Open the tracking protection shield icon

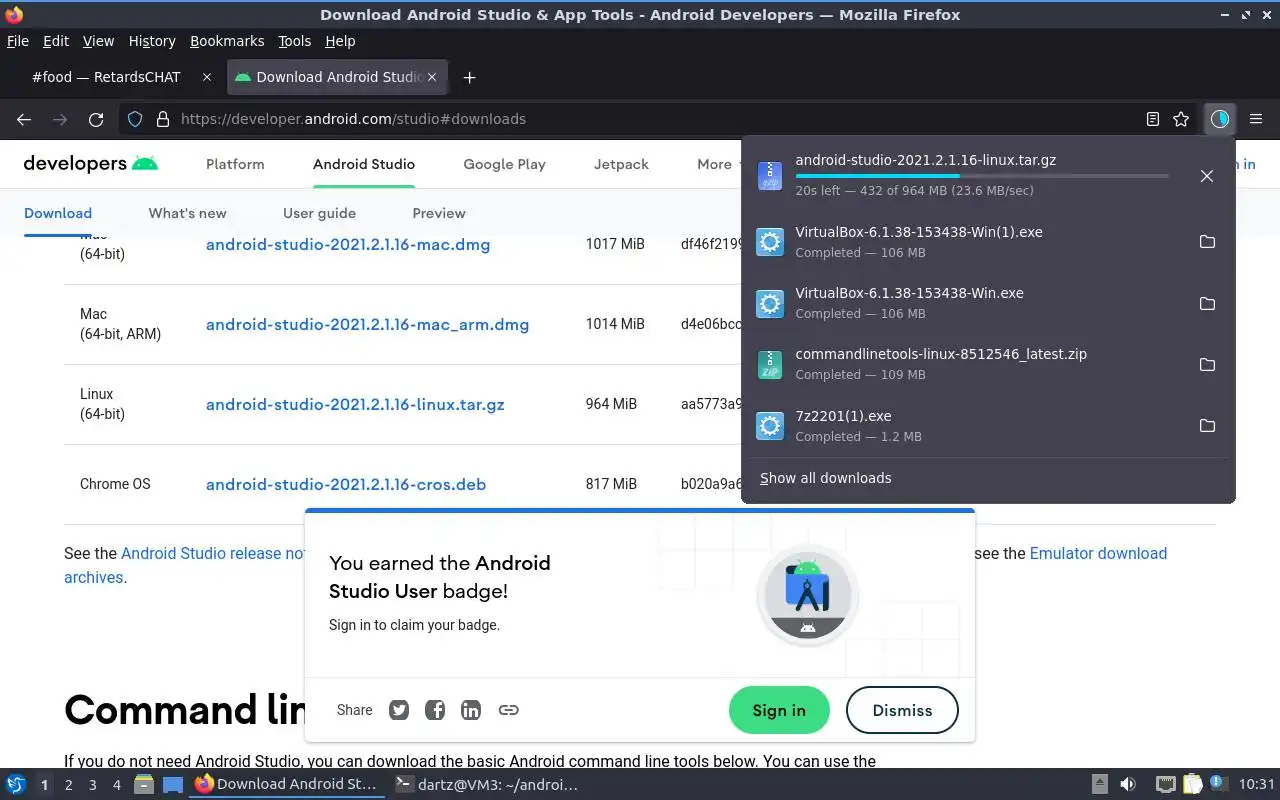(135, 119)
